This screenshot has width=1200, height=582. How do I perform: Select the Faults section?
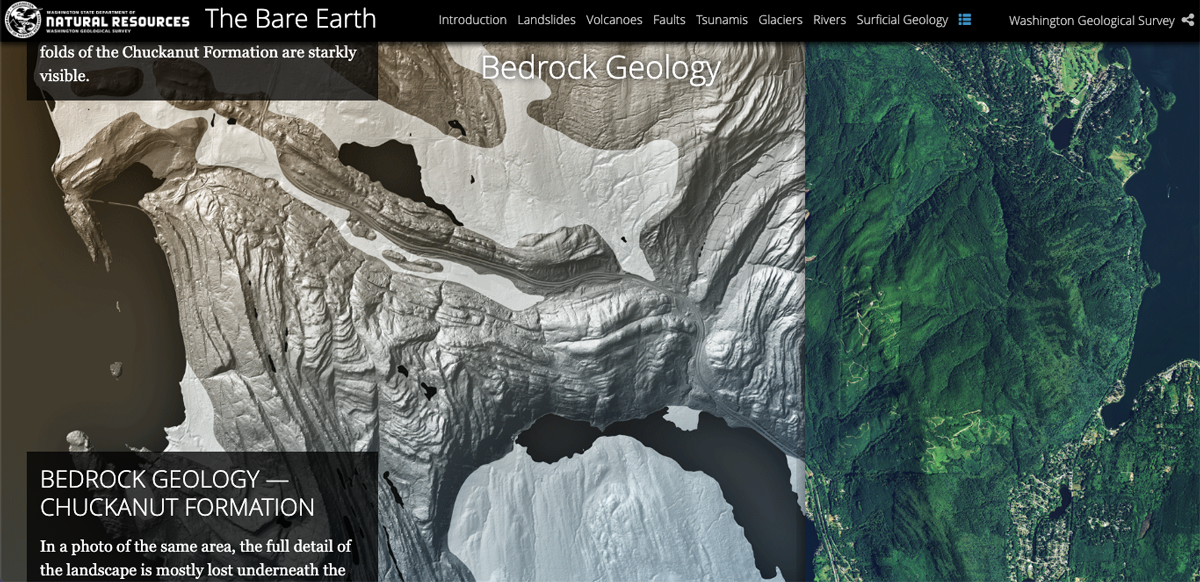point(669,20)
